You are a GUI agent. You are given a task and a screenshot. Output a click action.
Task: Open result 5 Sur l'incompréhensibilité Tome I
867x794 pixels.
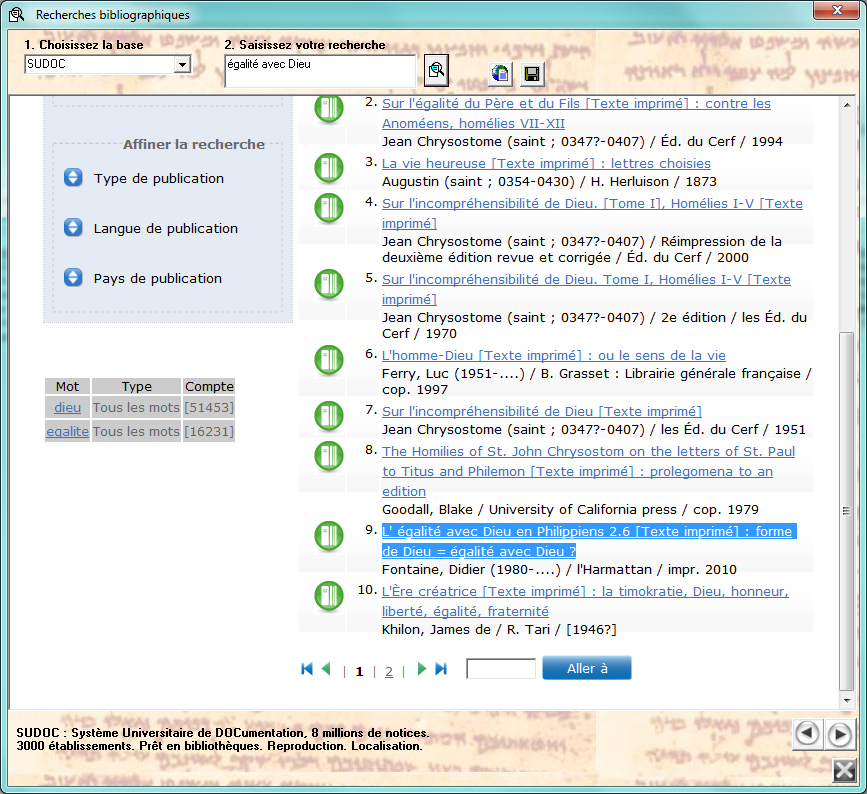pyautogui.click(x=586, y=289)
